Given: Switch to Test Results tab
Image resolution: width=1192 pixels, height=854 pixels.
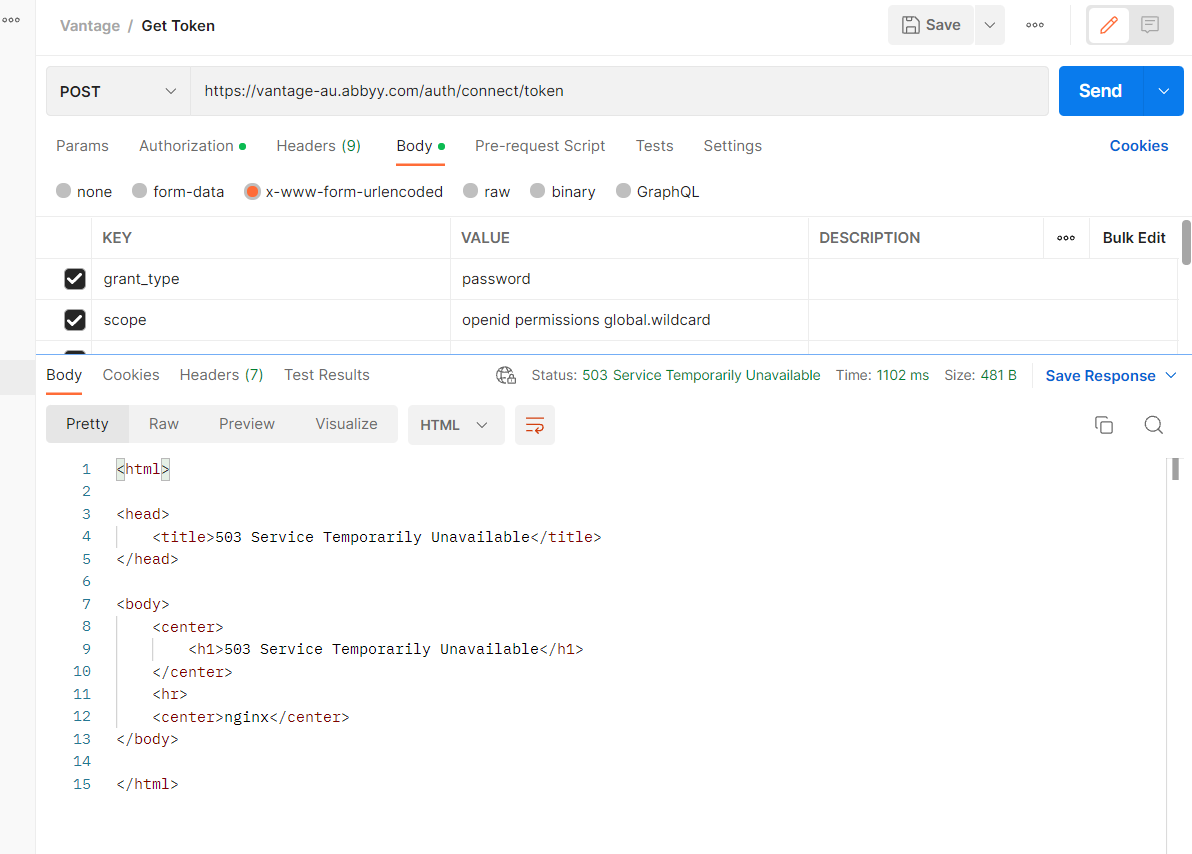Looking at the screenshot, I should pos(327,375).
